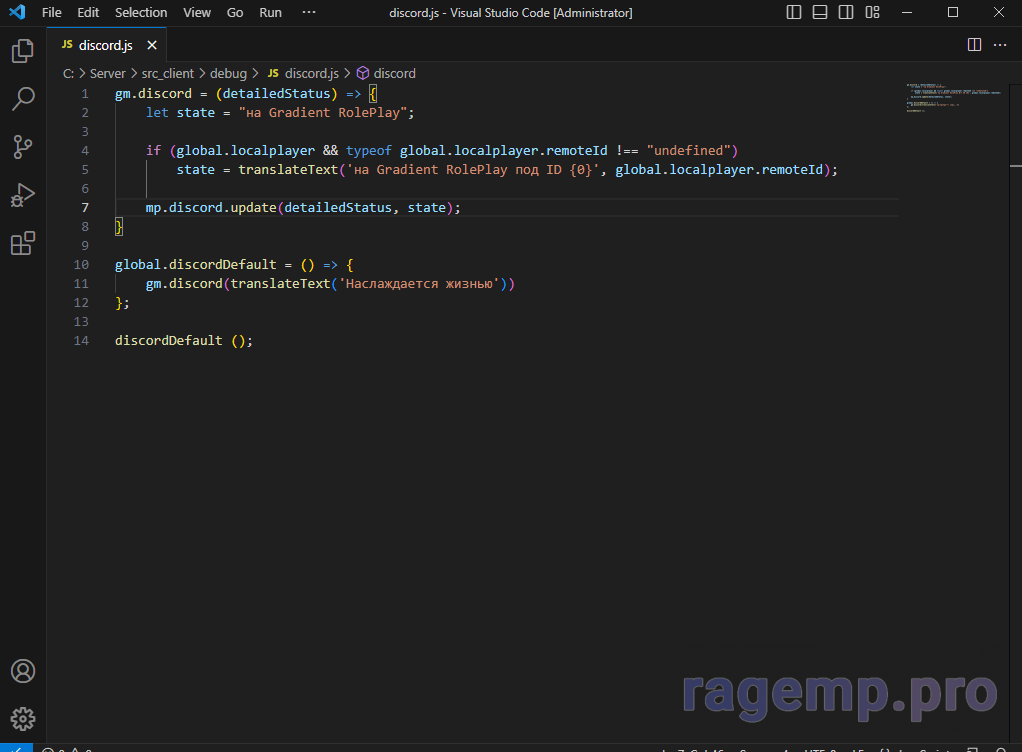Click "mp.discord.update" on line 7
The height and width of the screenshot is (752, 1022).
click(211, 208)
